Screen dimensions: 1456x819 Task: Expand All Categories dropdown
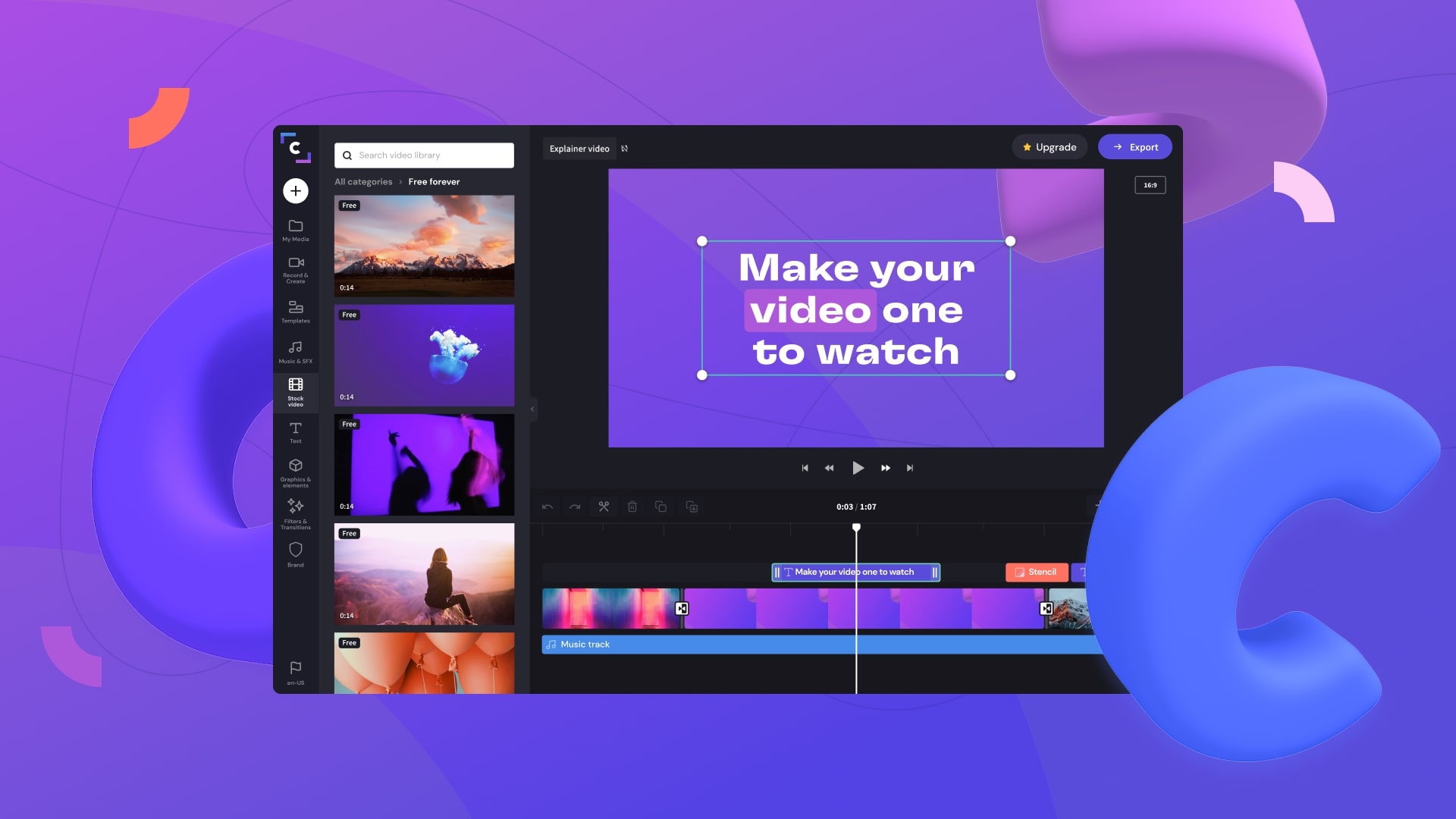[x=363, y=181]
